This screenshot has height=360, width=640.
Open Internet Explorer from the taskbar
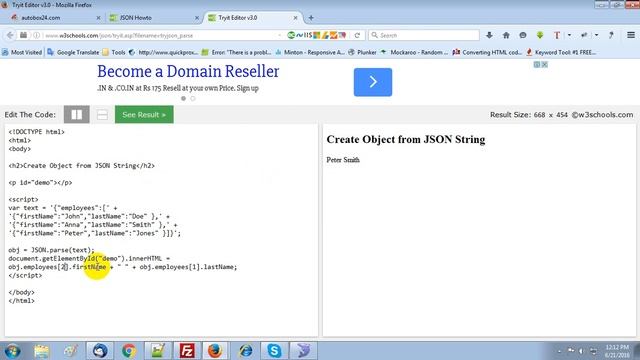tap(245, 351)
